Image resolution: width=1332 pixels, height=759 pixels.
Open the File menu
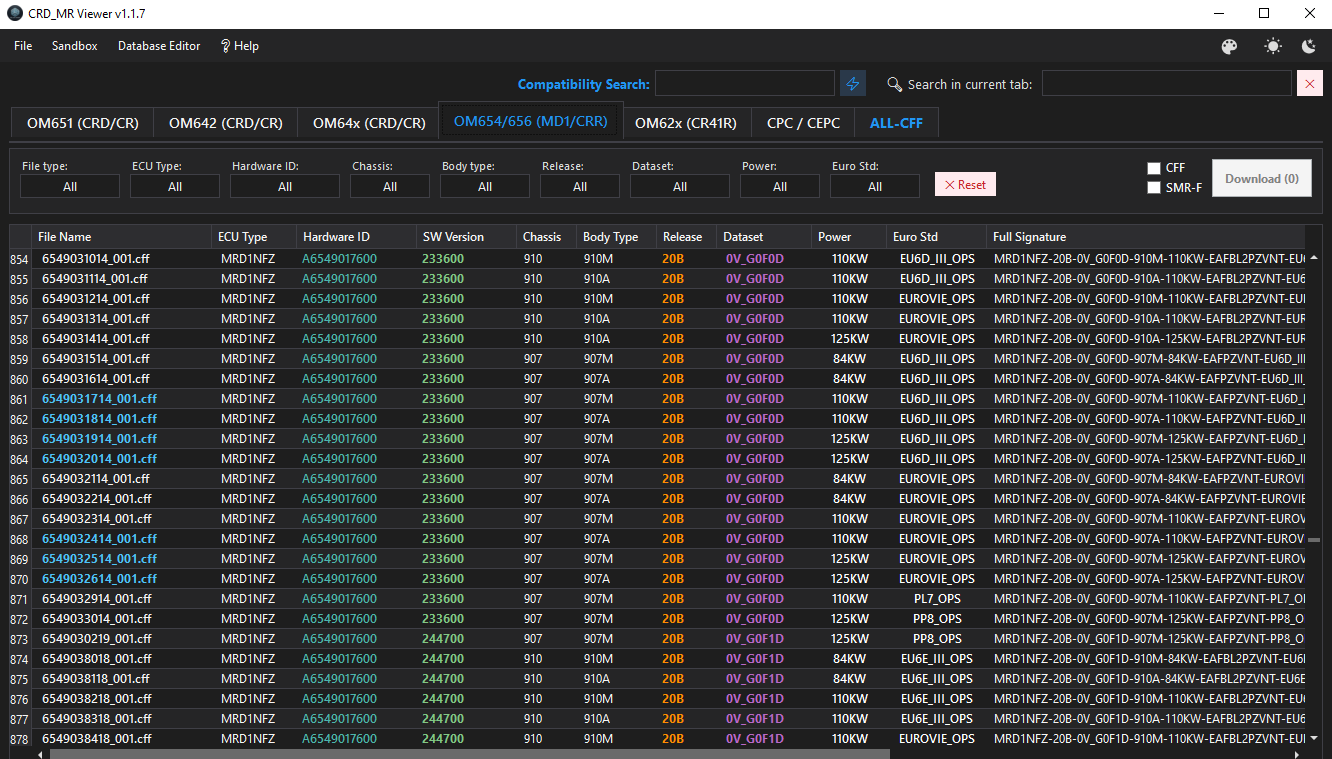pyautogui.click(x=23, y=46)
